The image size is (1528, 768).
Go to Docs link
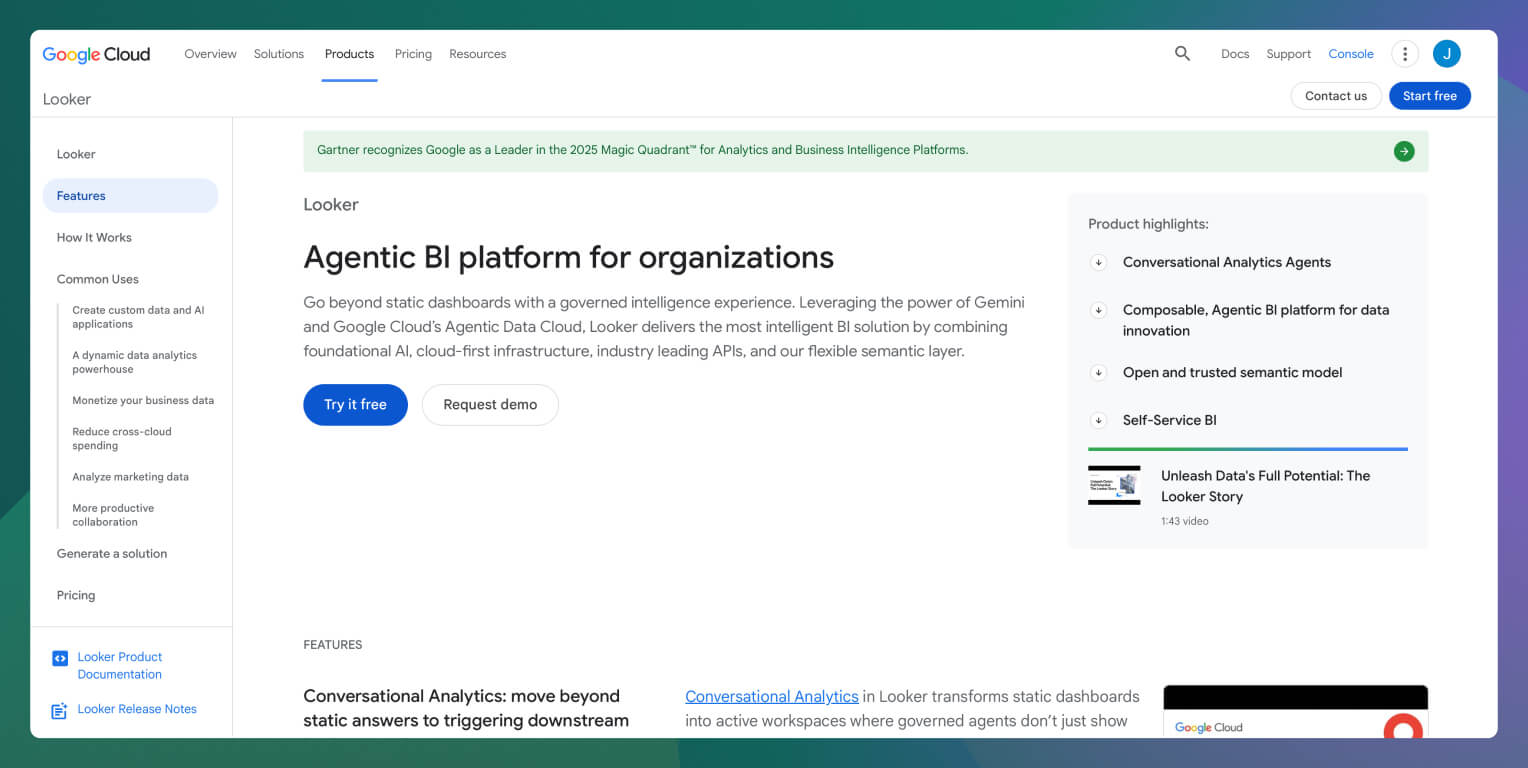(x=1235, y=54)
